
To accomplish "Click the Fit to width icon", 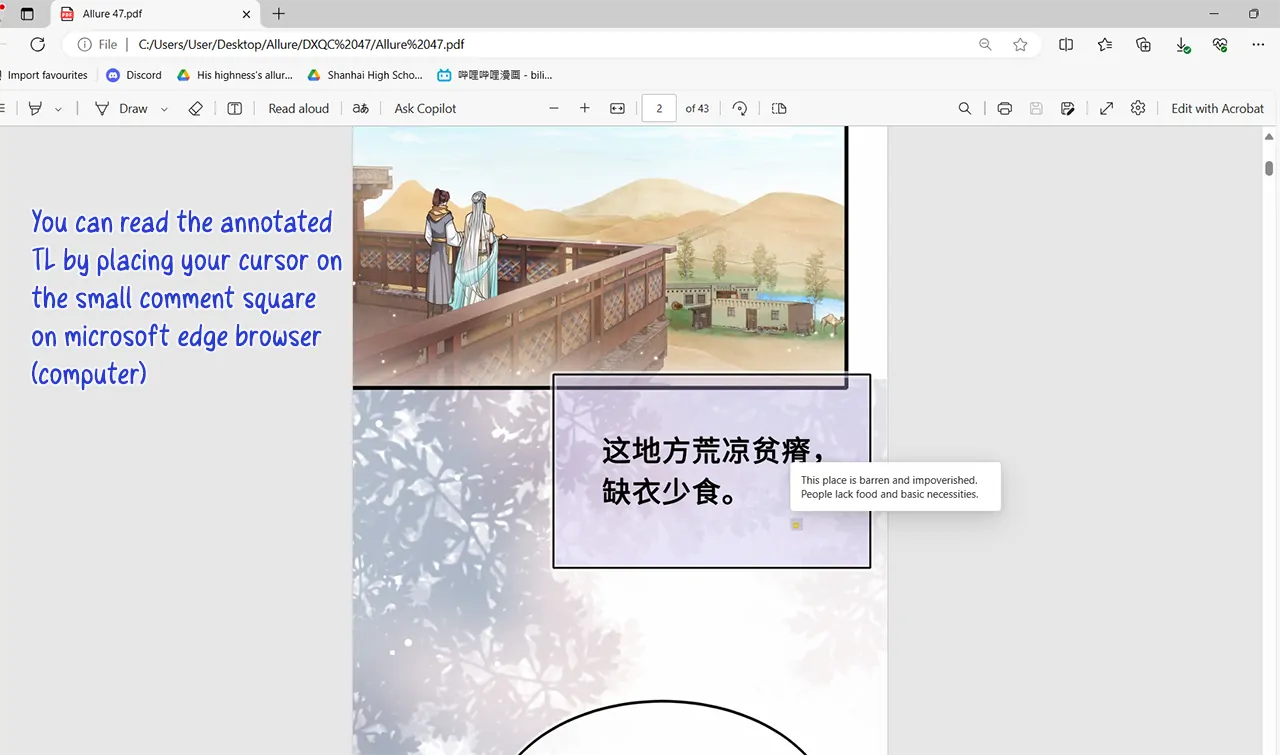I will [x=617, y=108].
